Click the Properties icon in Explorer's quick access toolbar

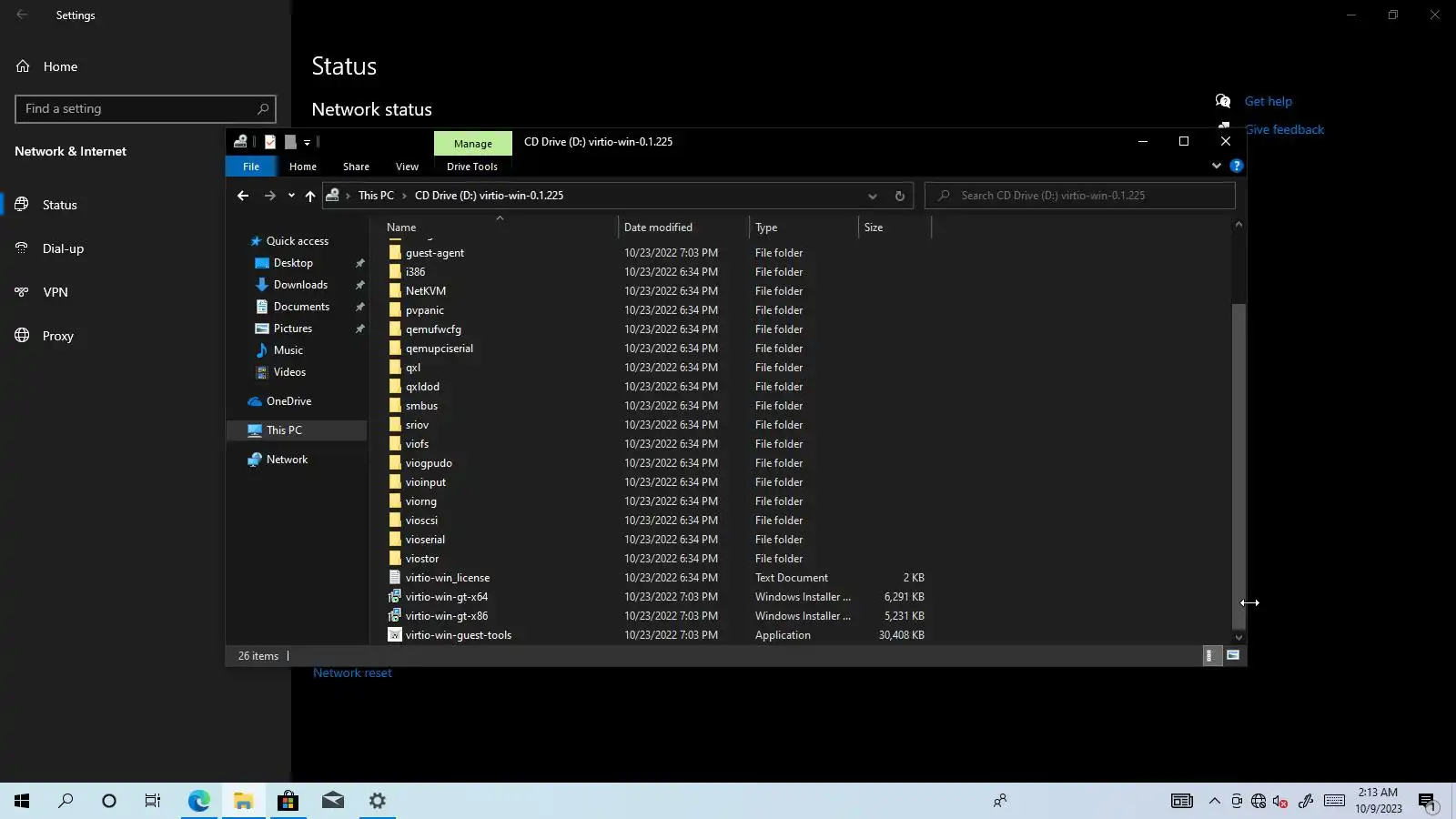pyautogui.click(x=270, y=142)
